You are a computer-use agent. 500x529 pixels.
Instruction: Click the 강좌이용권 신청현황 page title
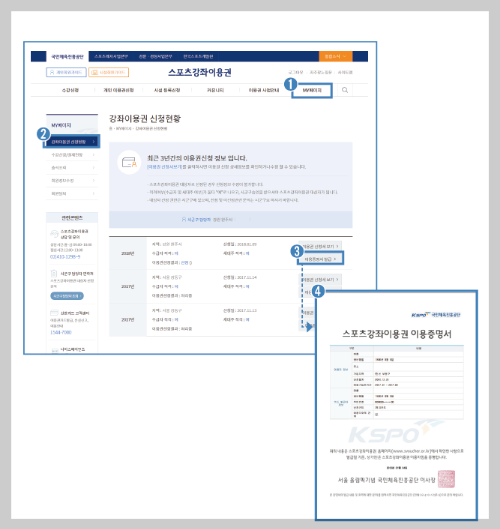[145, 118]
